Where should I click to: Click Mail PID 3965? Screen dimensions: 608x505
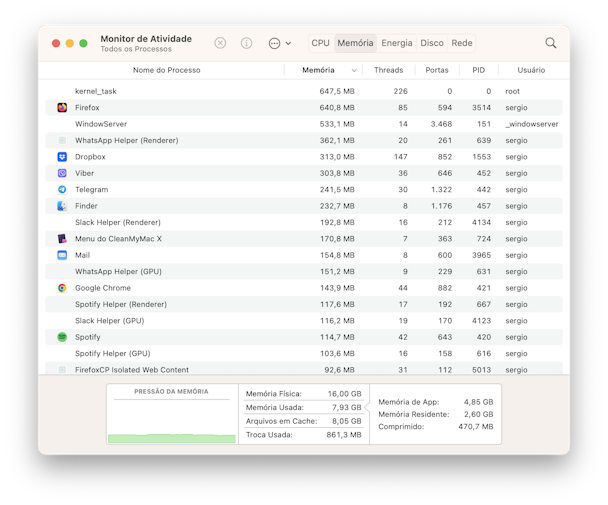481,255
